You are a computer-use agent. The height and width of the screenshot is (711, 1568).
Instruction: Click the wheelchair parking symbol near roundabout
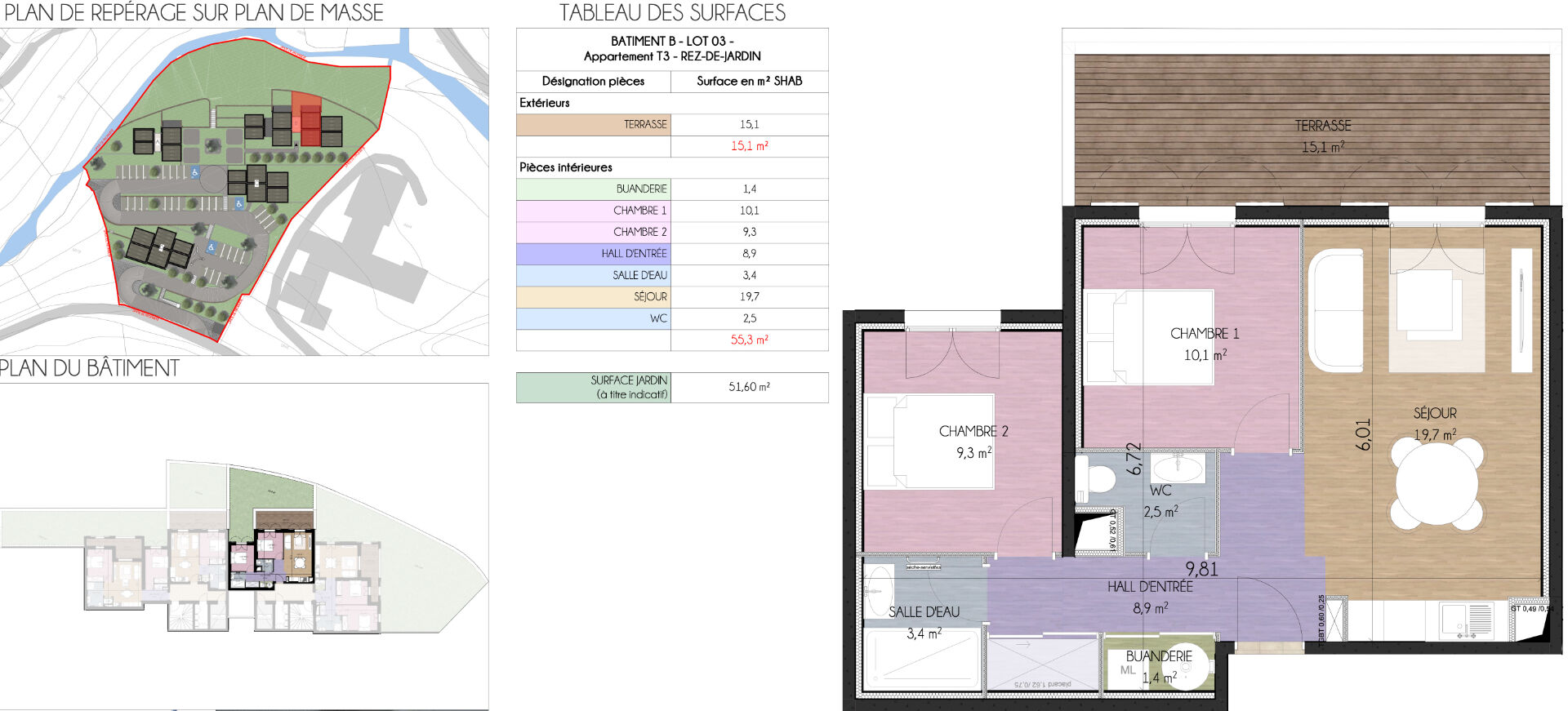195,173
